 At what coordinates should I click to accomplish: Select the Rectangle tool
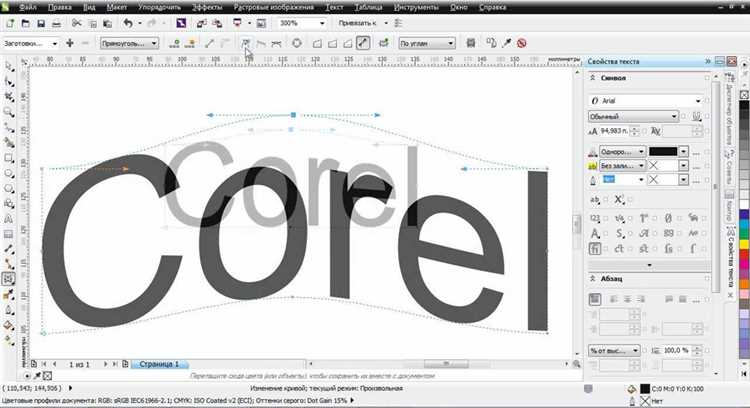9,158
